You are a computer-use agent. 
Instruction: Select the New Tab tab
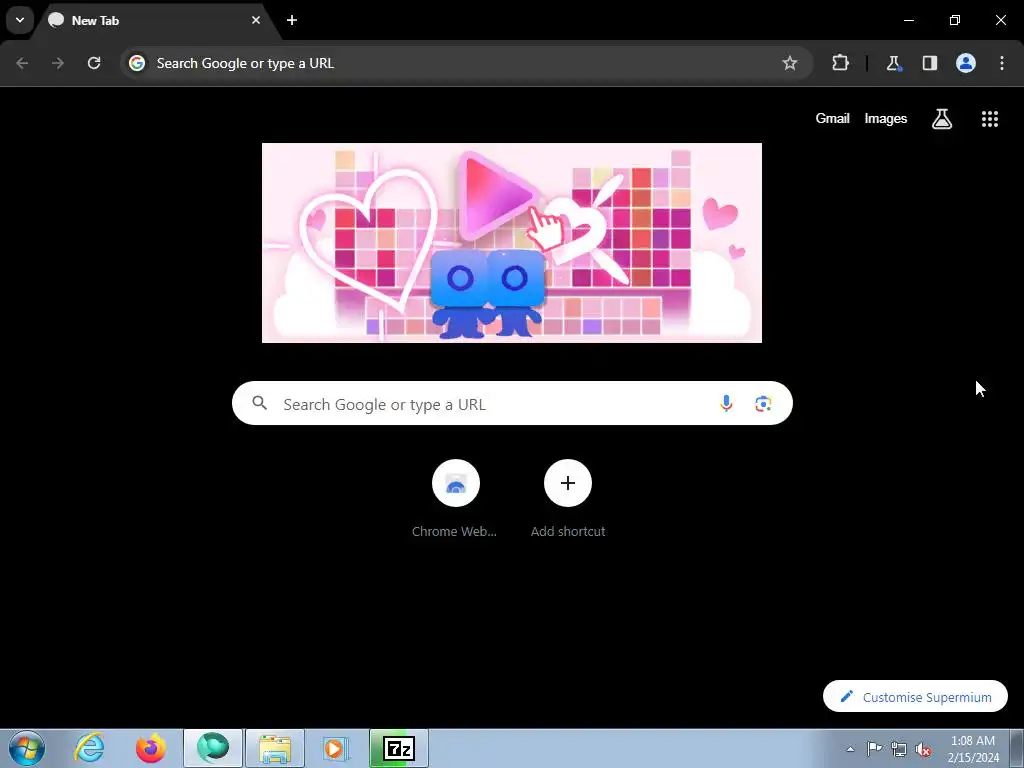tap(153, 20)
